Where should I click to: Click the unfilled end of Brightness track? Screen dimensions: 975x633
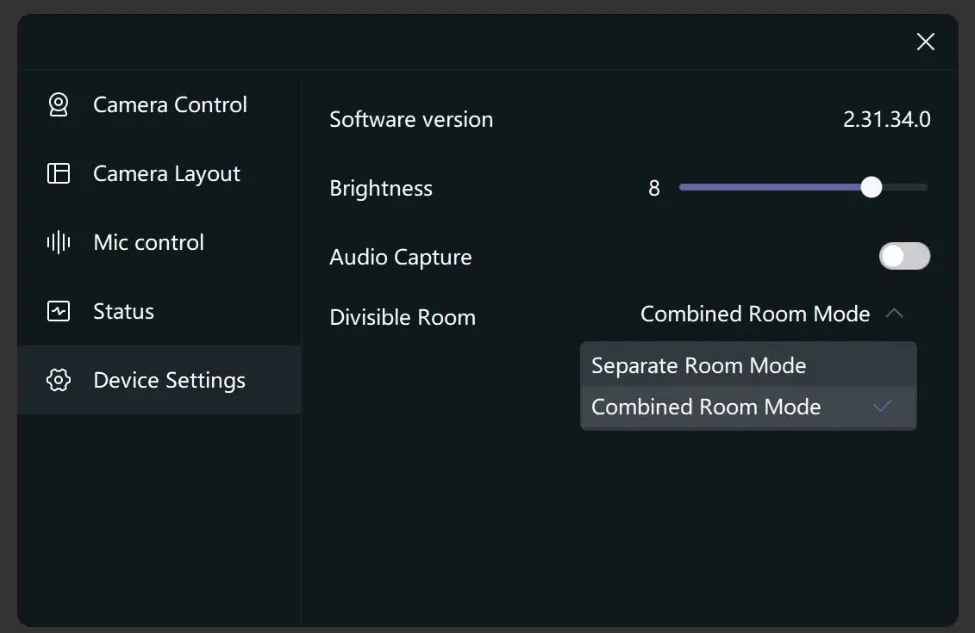(x=905, y=187)
